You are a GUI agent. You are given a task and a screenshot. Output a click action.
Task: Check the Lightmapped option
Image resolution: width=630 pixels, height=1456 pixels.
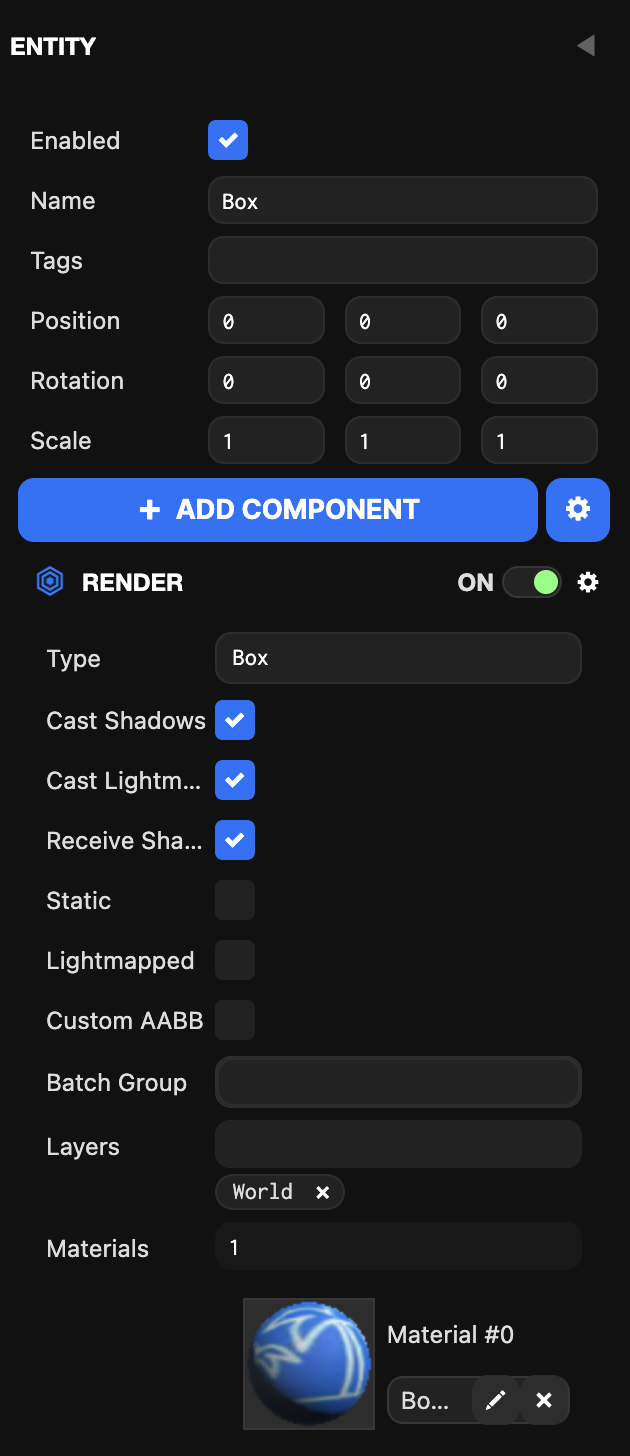point(235,960)
